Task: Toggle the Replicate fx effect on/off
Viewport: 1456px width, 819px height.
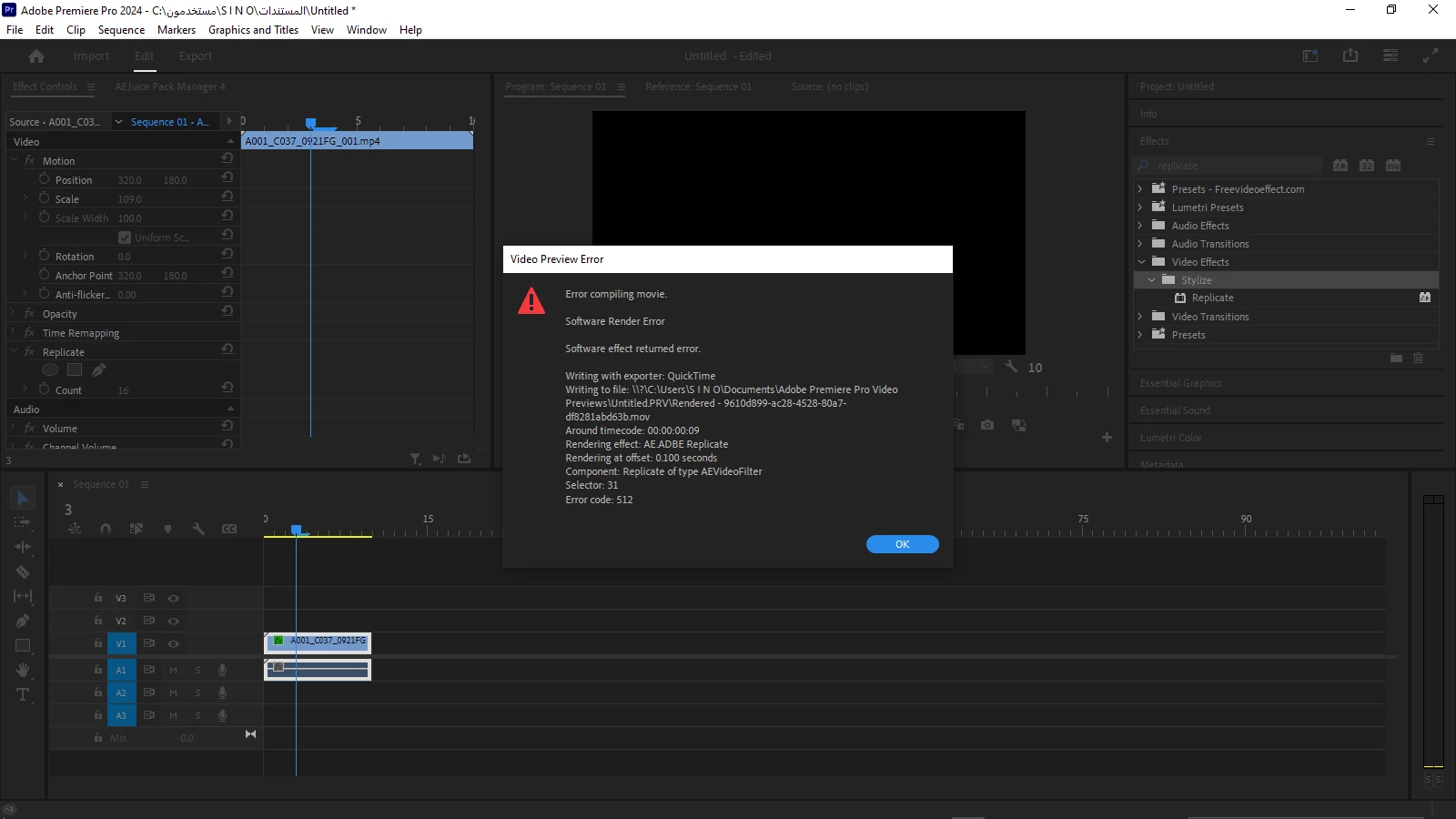Action: click(29, 351)
